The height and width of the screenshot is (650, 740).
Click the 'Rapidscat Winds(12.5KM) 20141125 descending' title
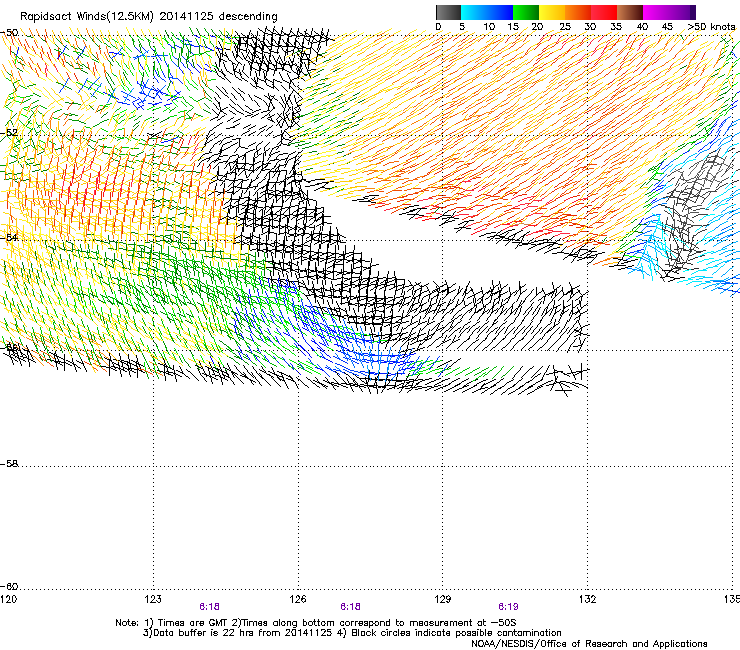pyautogui.click(x=149, y=16)
